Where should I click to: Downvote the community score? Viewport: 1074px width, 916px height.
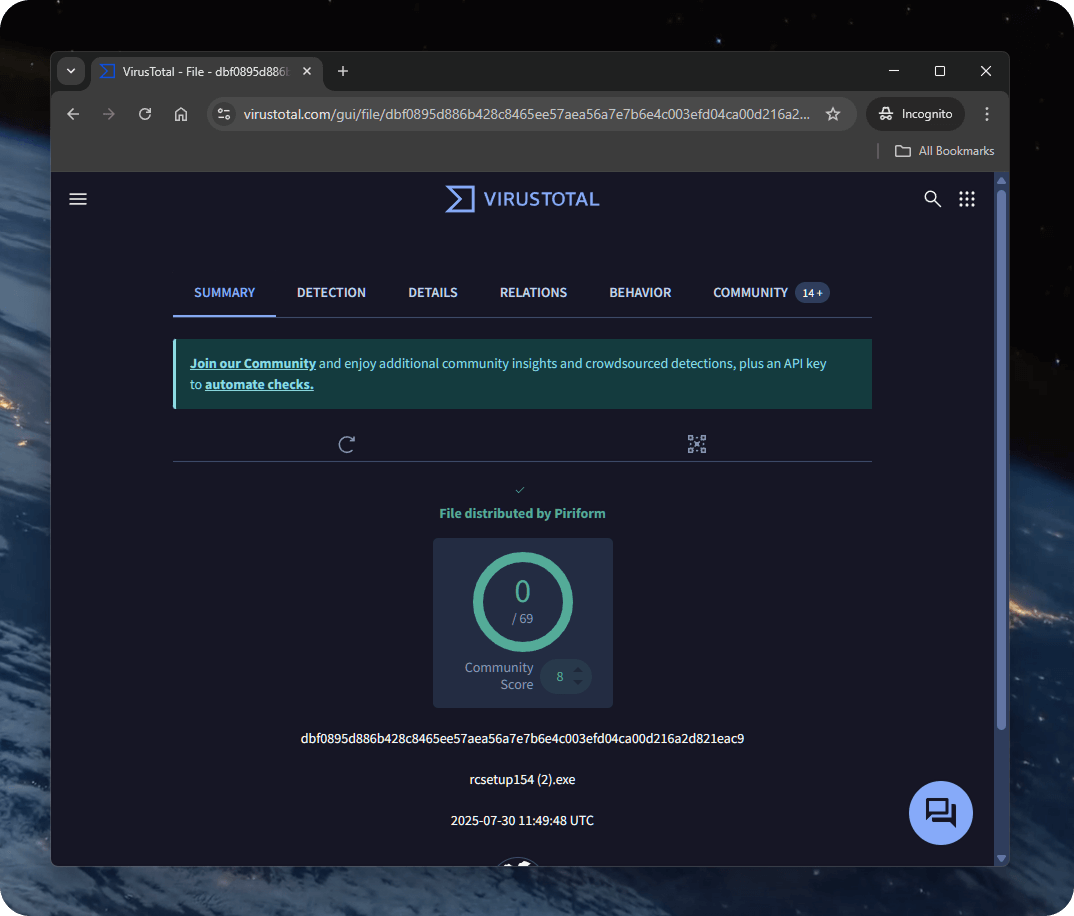tap(578, 682)
